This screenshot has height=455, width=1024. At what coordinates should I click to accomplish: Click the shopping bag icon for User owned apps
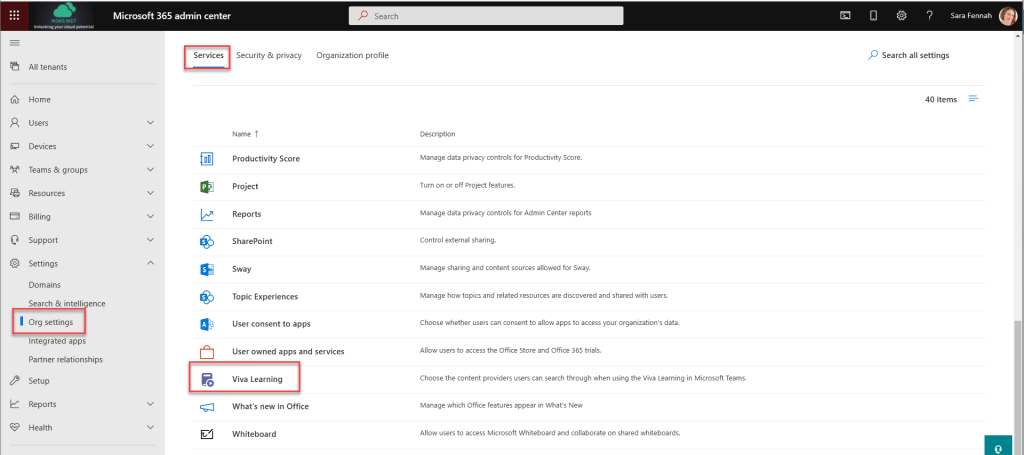click(207, 351)
